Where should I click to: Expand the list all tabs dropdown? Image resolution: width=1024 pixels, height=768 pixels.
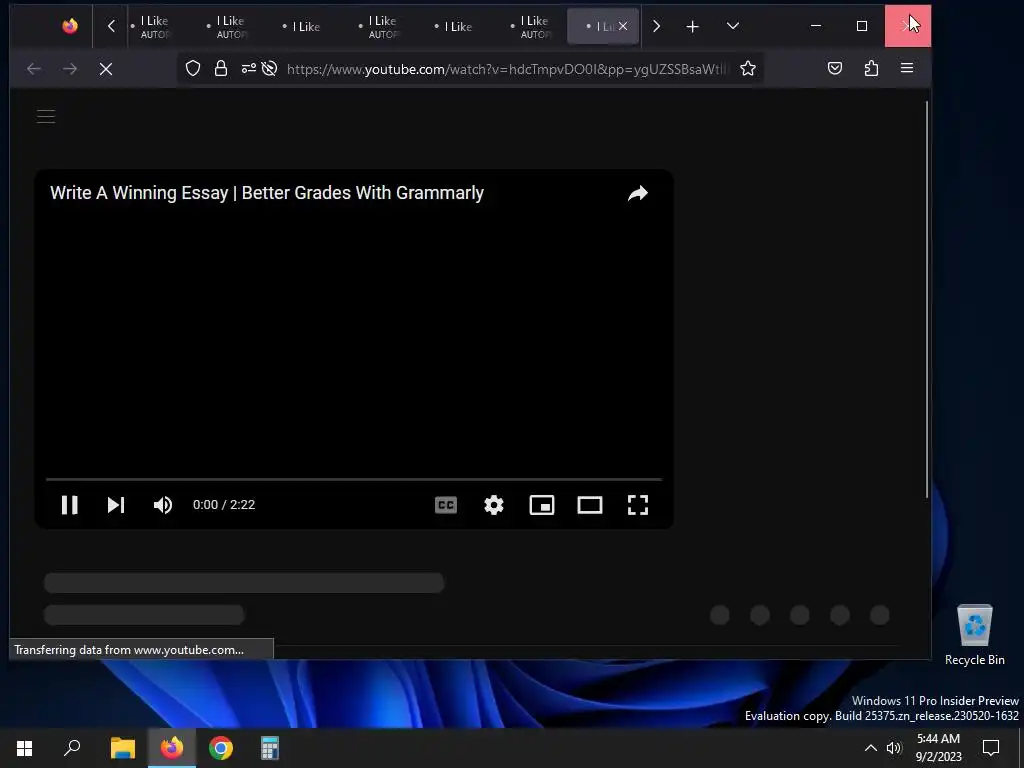click(x=733, y=26)
